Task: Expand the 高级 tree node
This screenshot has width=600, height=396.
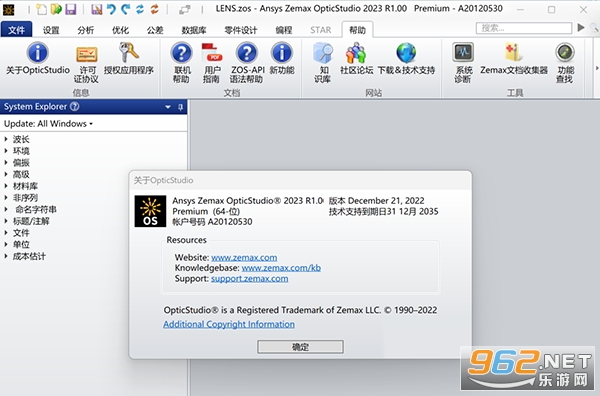Action: pos(6,174)
